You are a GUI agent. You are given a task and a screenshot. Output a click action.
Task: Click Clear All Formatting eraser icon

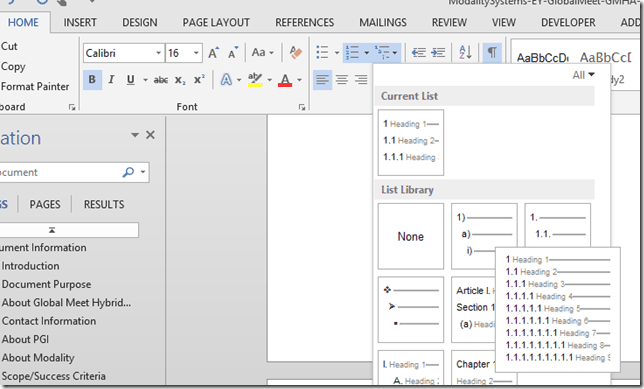click(x=295, y=53)
